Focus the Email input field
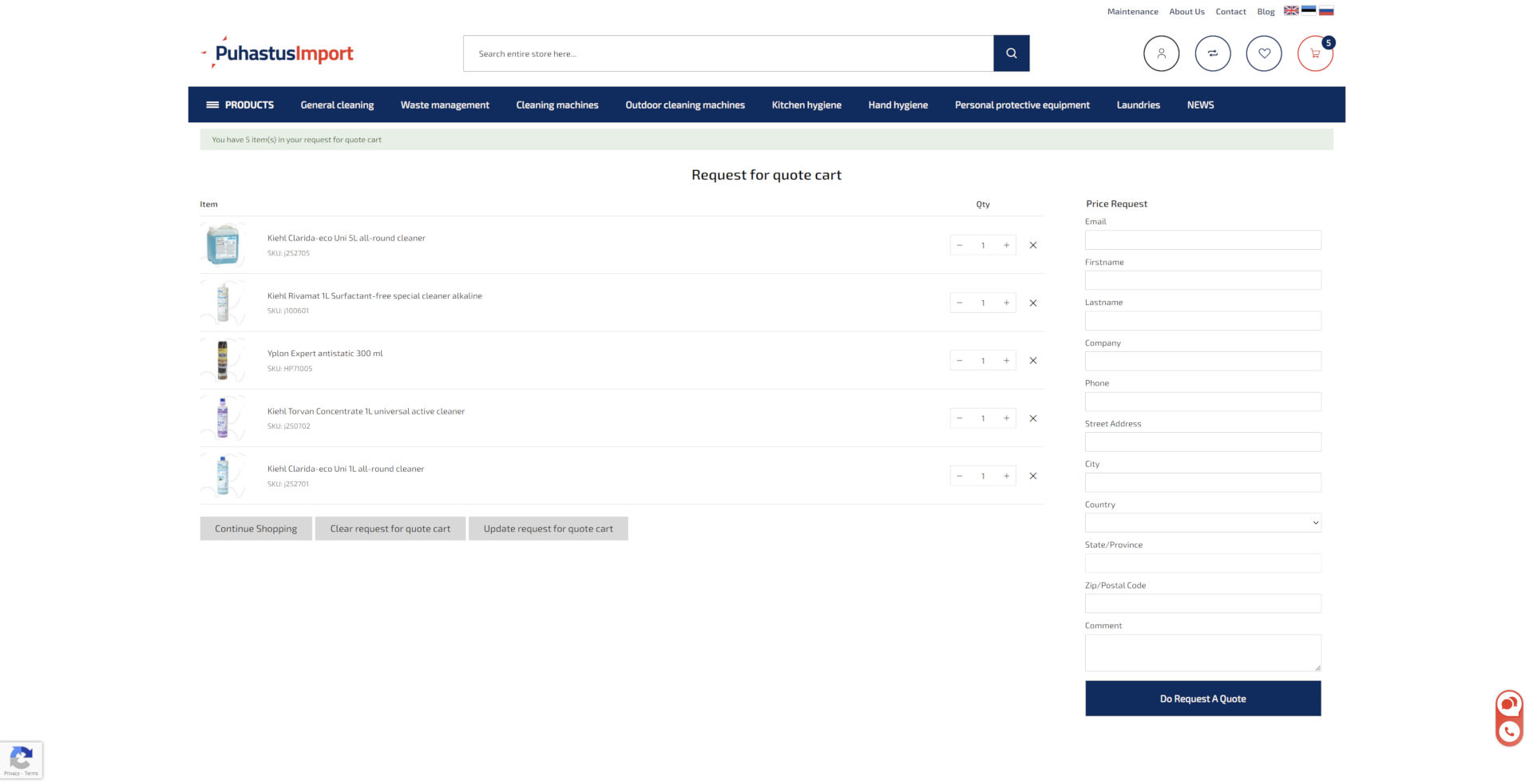 [x=1202, y=240]
